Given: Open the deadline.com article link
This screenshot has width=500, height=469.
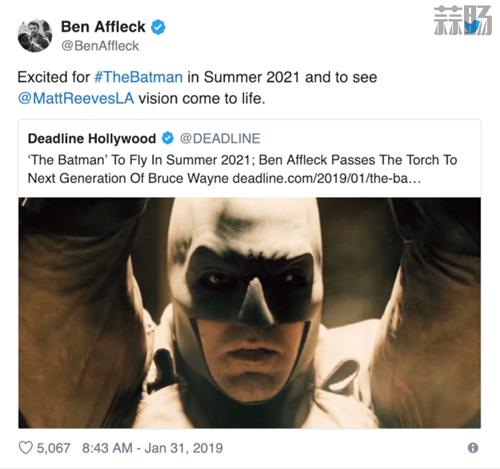Looking at the screenshot, I should click(327, 178).
